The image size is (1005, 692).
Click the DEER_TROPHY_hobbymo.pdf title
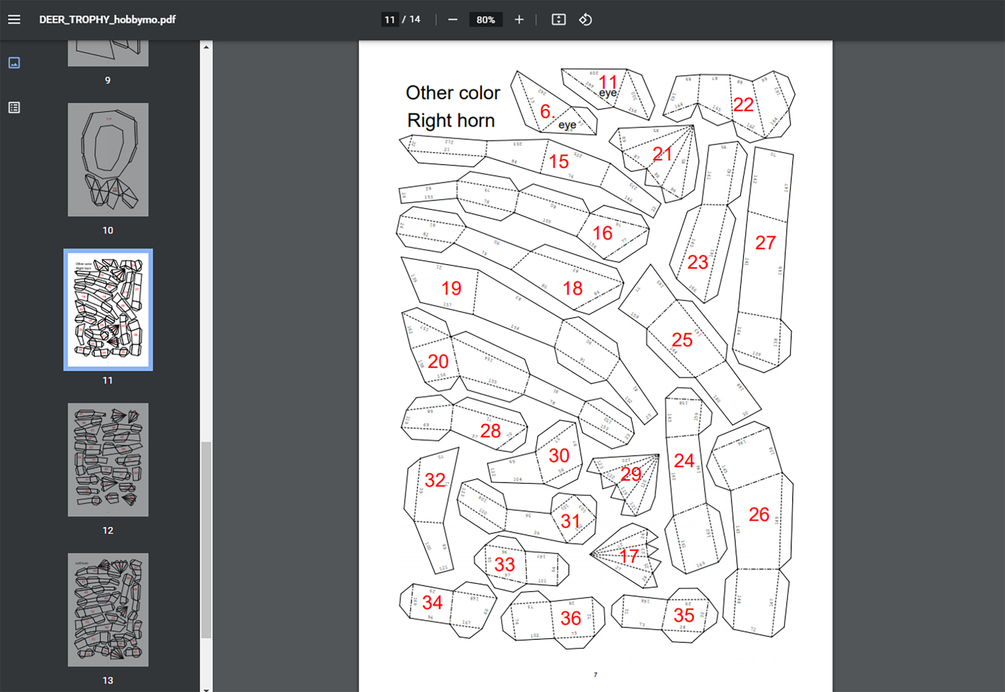107,19
